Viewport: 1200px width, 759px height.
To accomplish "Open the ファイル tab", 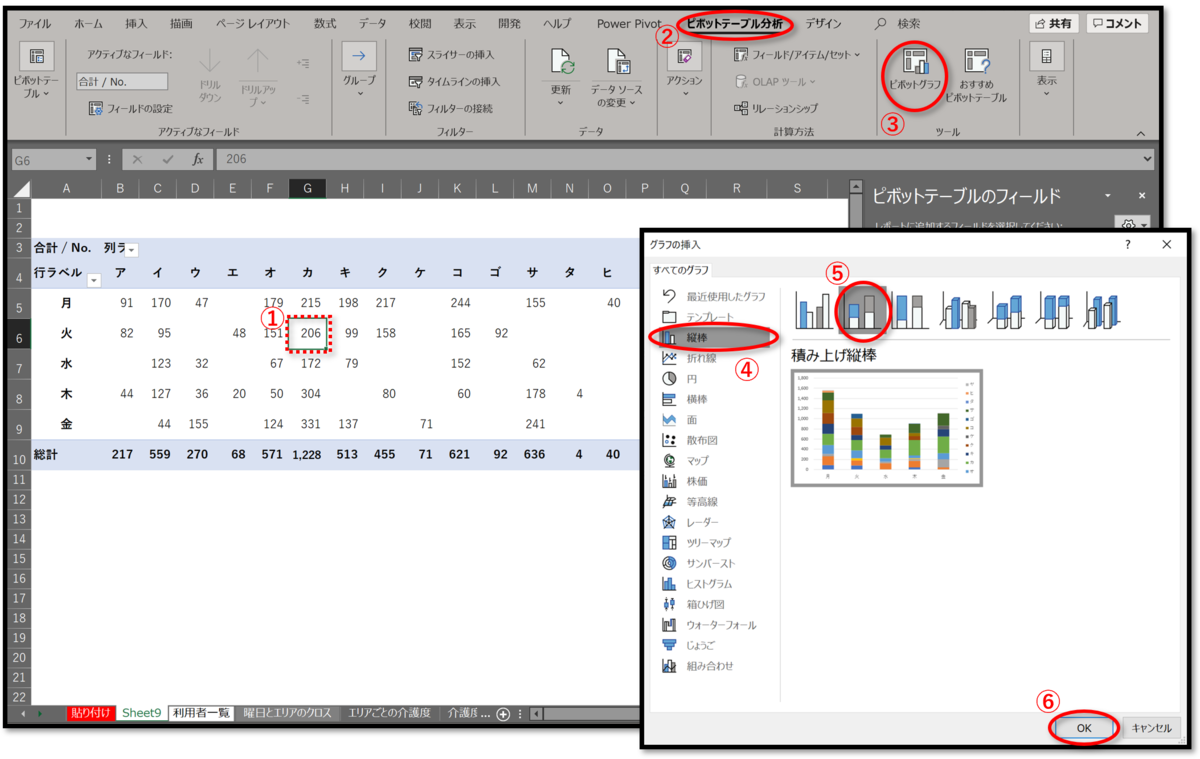I will pyautogui.click(x=35, y=23).
